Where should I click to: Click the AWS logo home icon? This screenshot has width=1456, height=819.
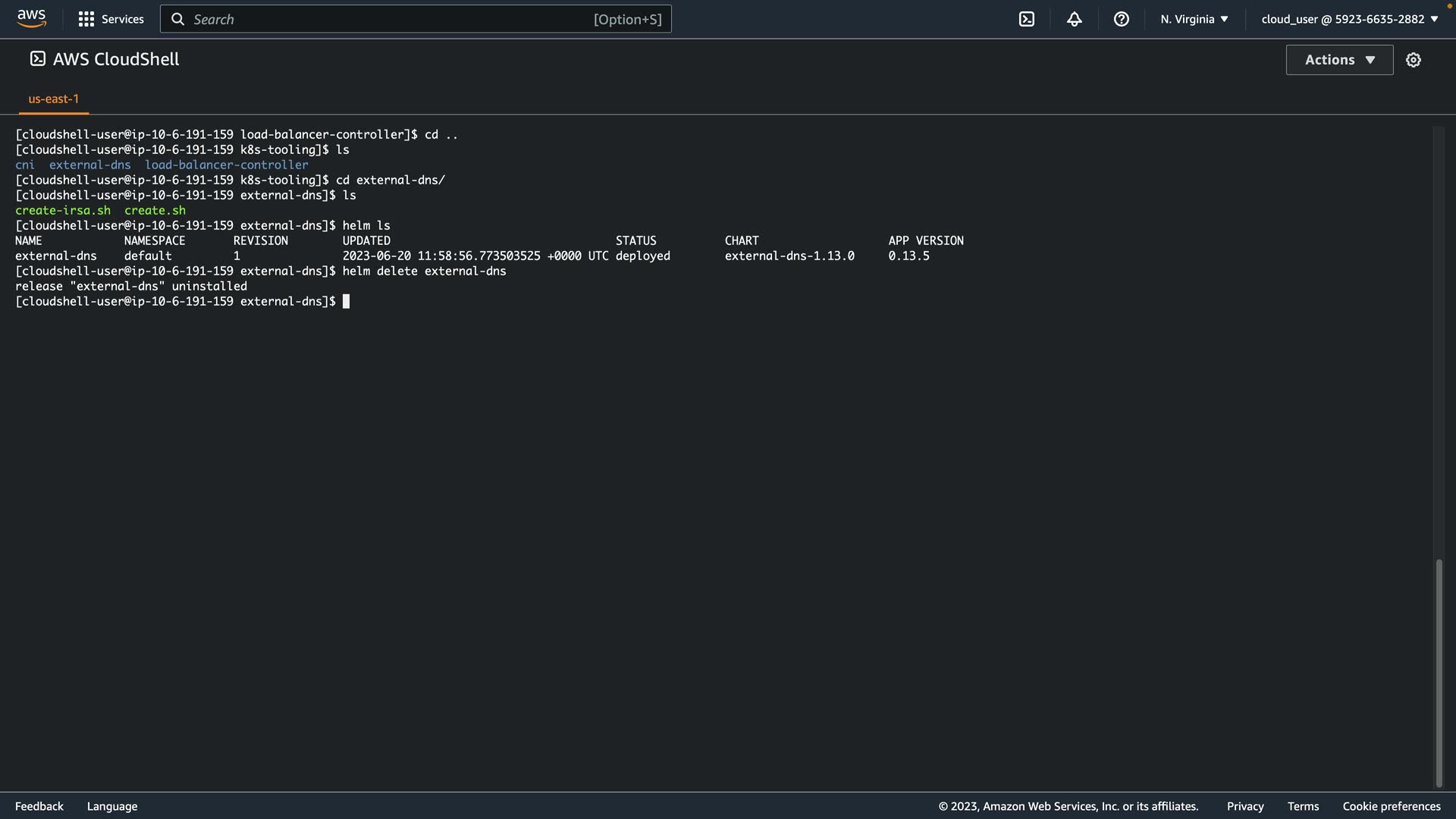[31, 18]
